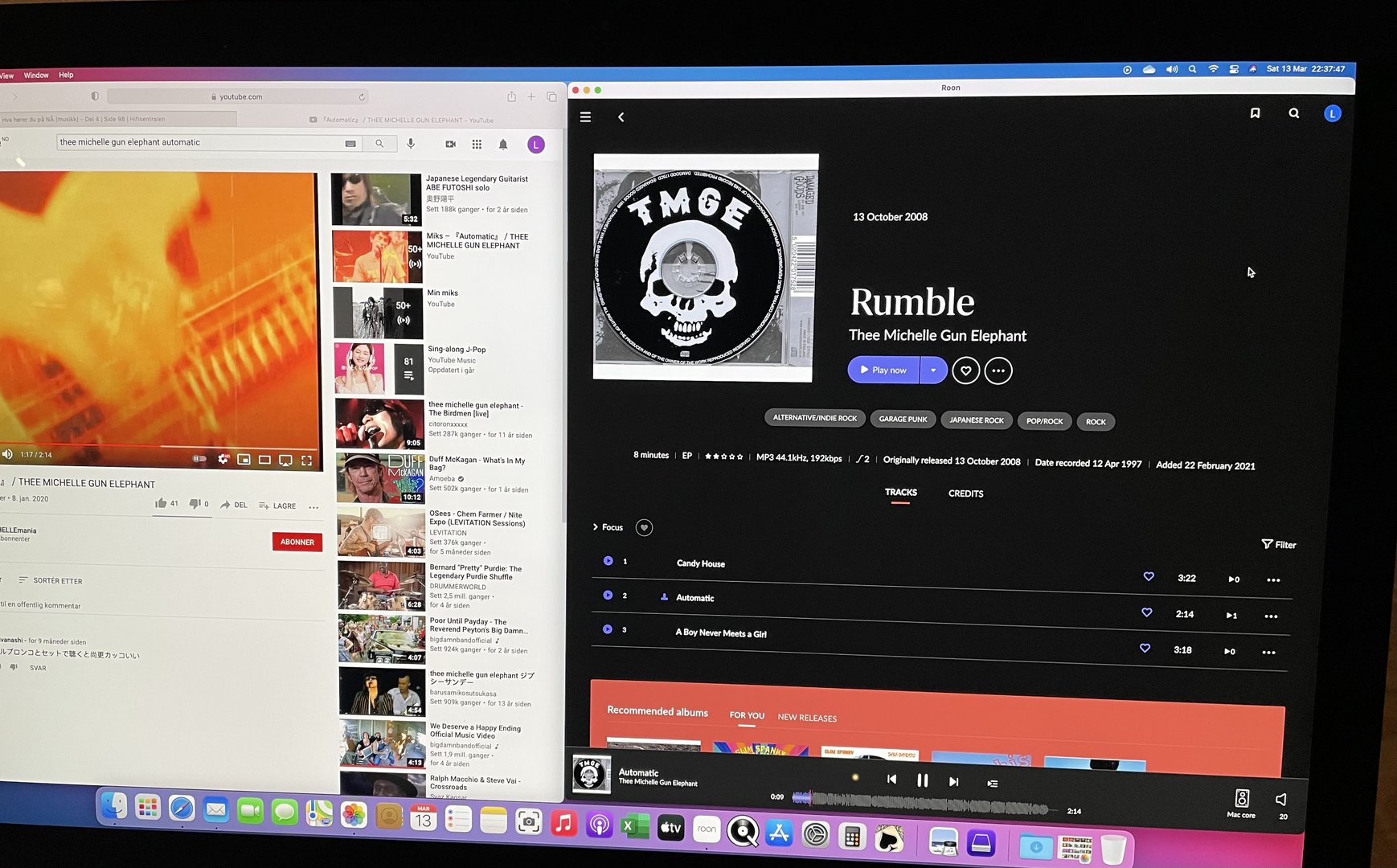Open YouTube notifications bell

click(503, 145)
